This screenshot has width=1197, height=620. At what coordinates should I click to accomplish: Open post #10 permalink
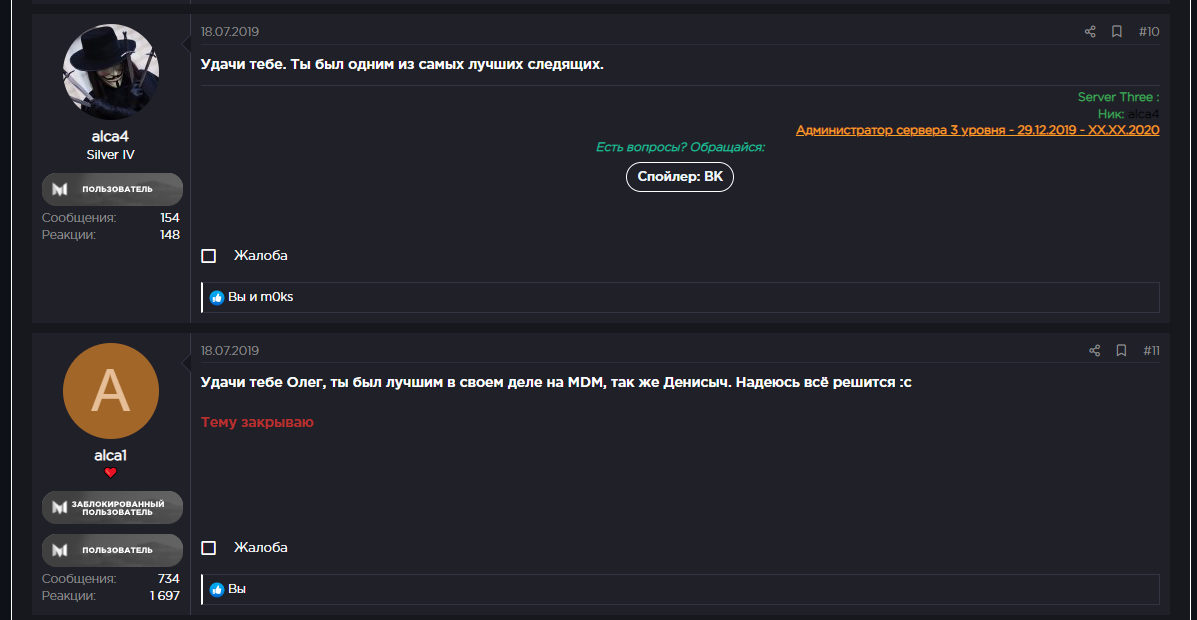click(x=1149, y=32)
